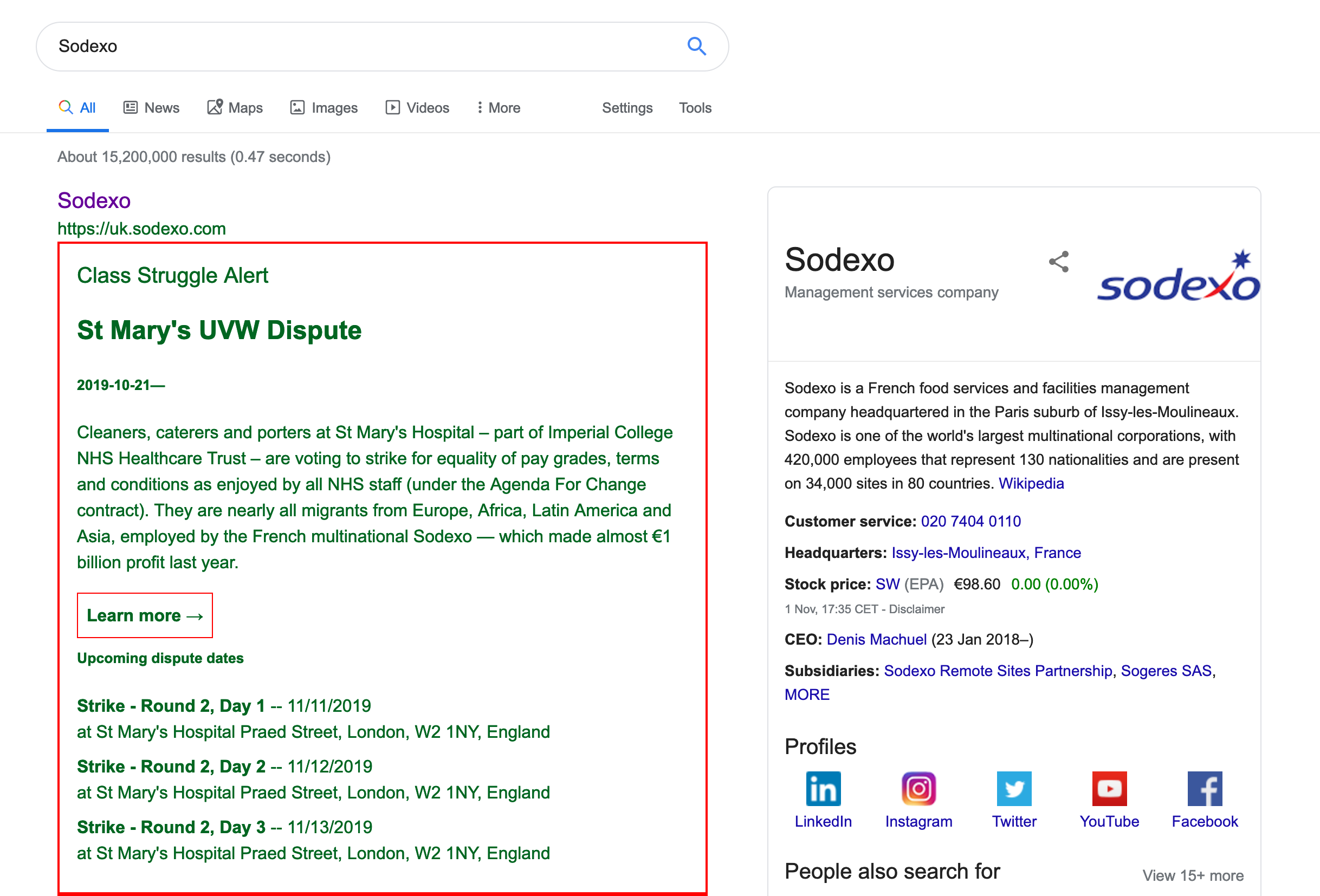Click the Class Struggle Alert text
This screenshot has width=1320, height=896.
pyautogui.click(x=172, y=275)
